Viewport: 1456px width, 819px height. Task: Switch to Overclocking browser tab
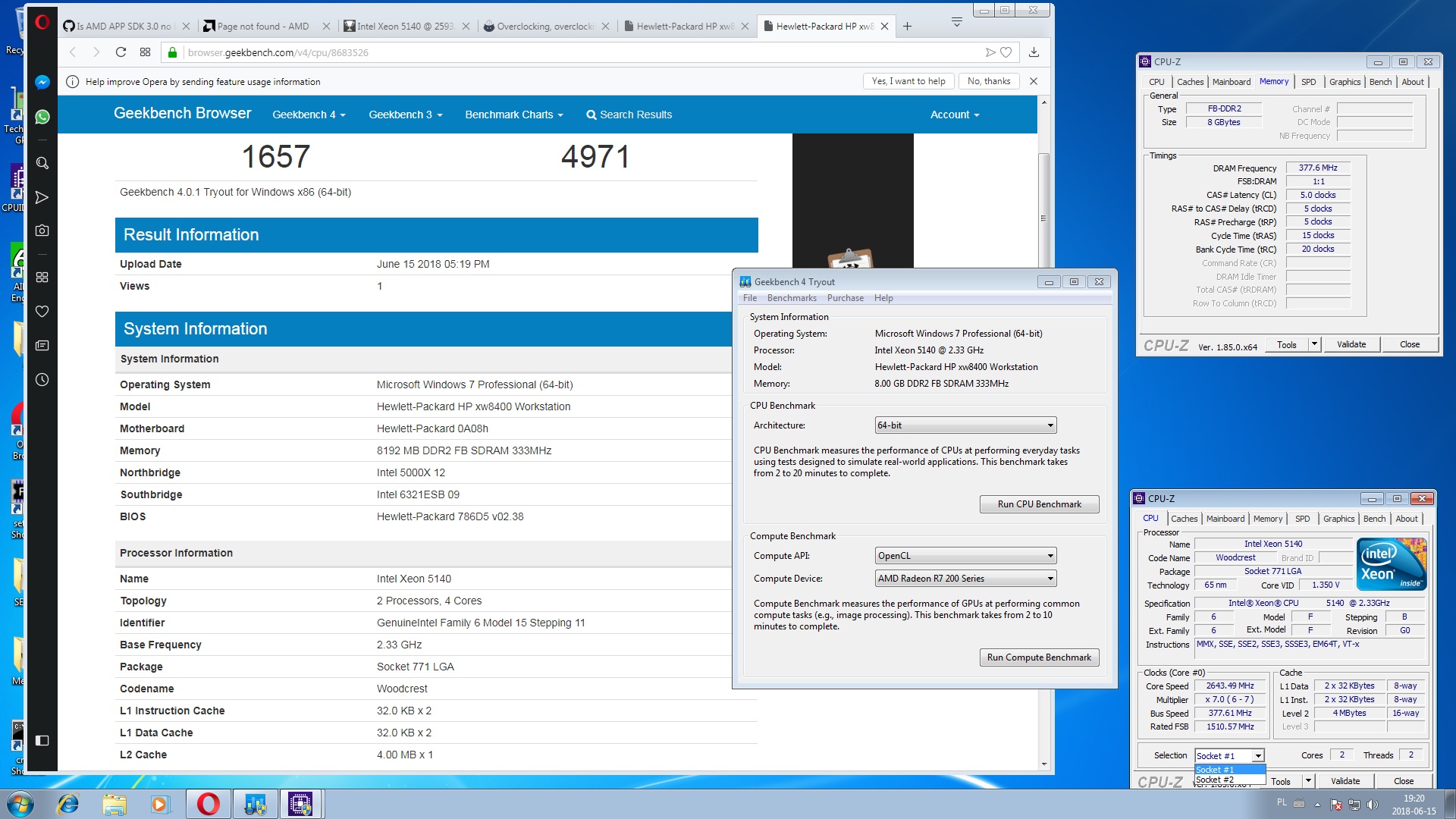click(x=544, y=26)
